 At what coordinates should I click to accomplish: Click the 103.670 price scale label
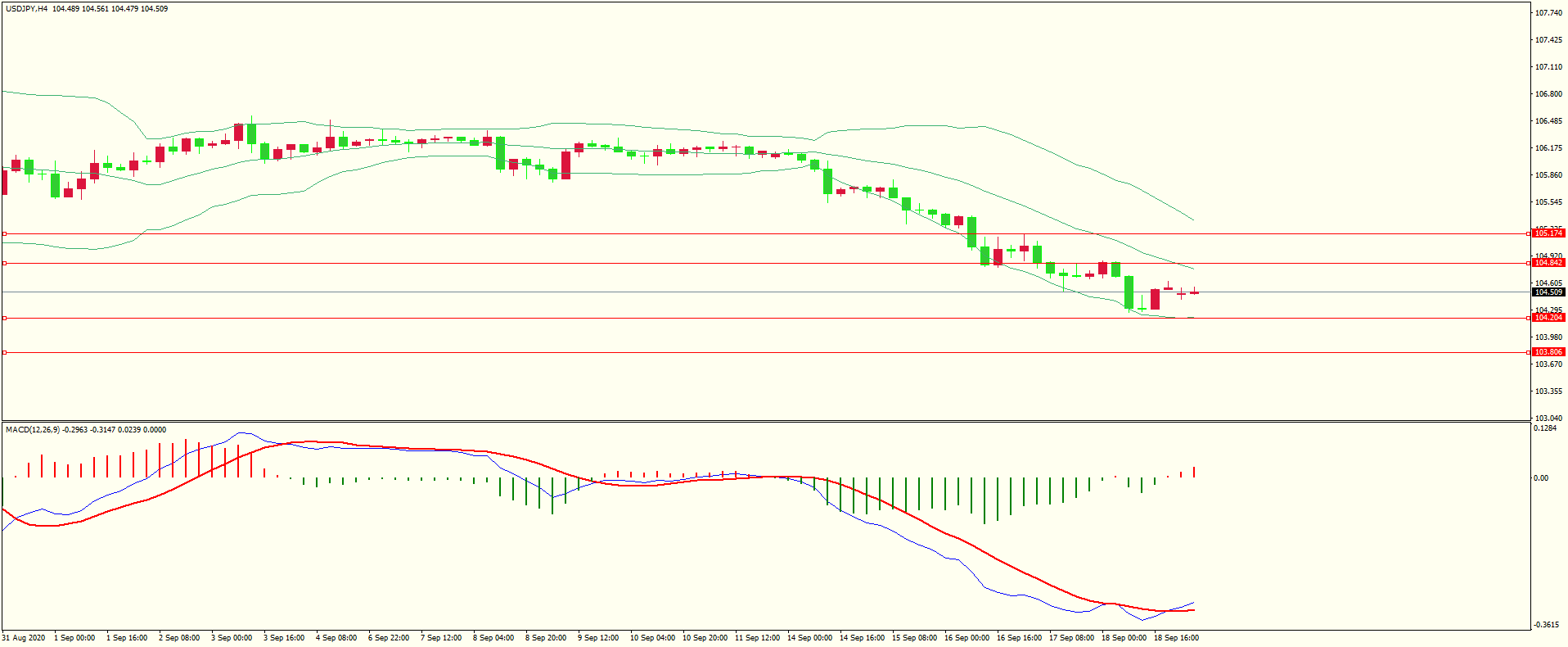tap(1548, 364)
